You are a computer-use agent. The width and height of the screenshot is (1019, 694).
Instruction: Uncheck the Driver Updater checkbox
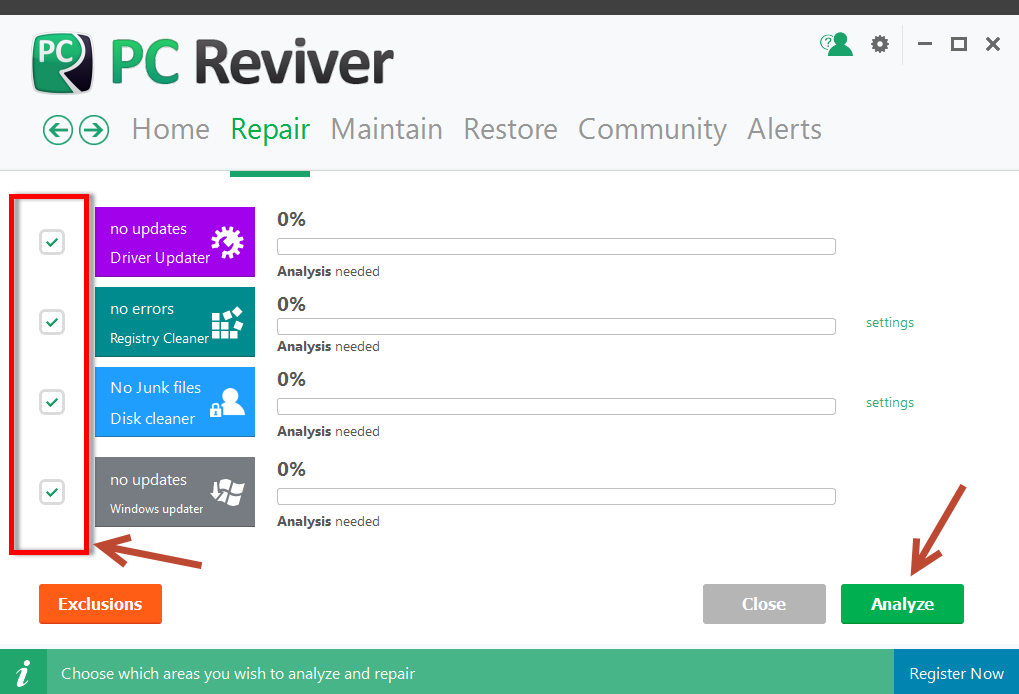[52, 242]
